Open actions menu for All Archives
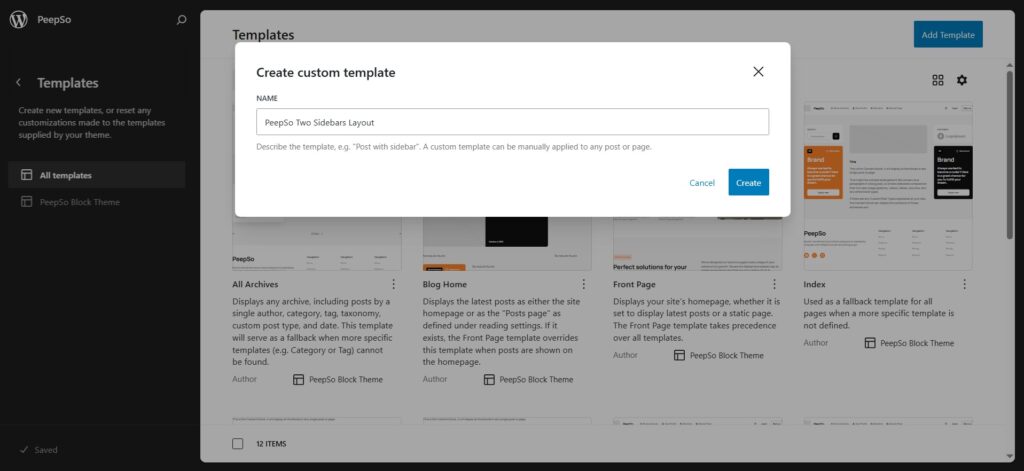This screenshot has height=471, width=1024. [x=393, y=284]
